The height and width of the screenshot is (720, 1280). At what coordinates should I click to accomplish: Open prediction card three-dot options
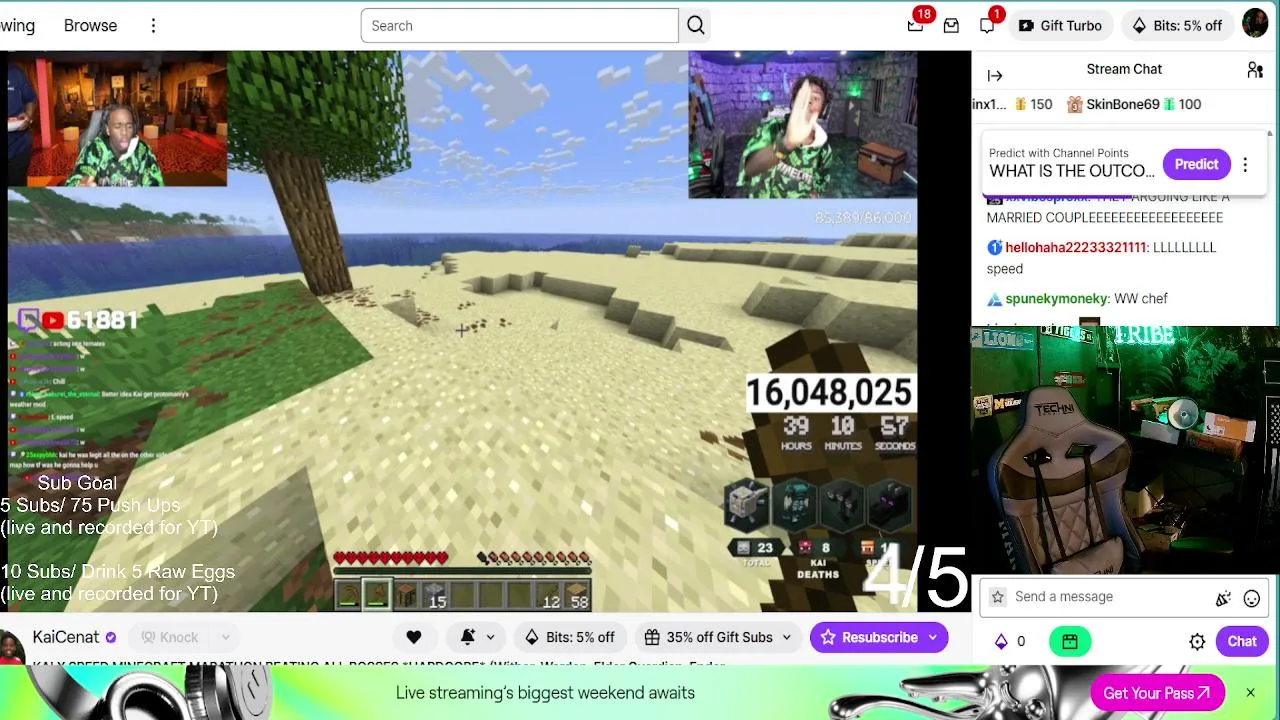coord(1245,165)
